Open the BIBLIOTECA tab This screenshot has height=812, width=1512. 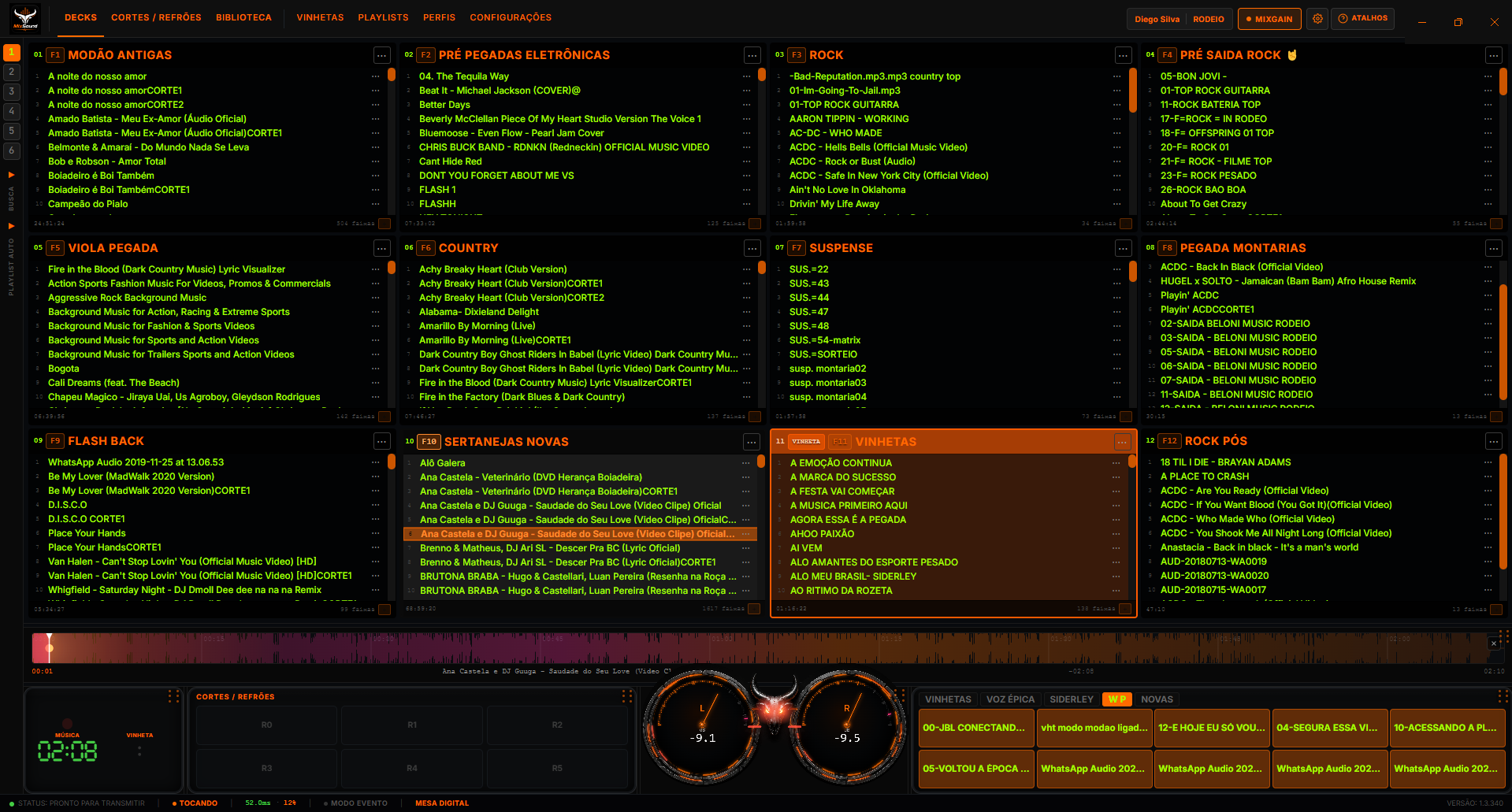[243, 17]
